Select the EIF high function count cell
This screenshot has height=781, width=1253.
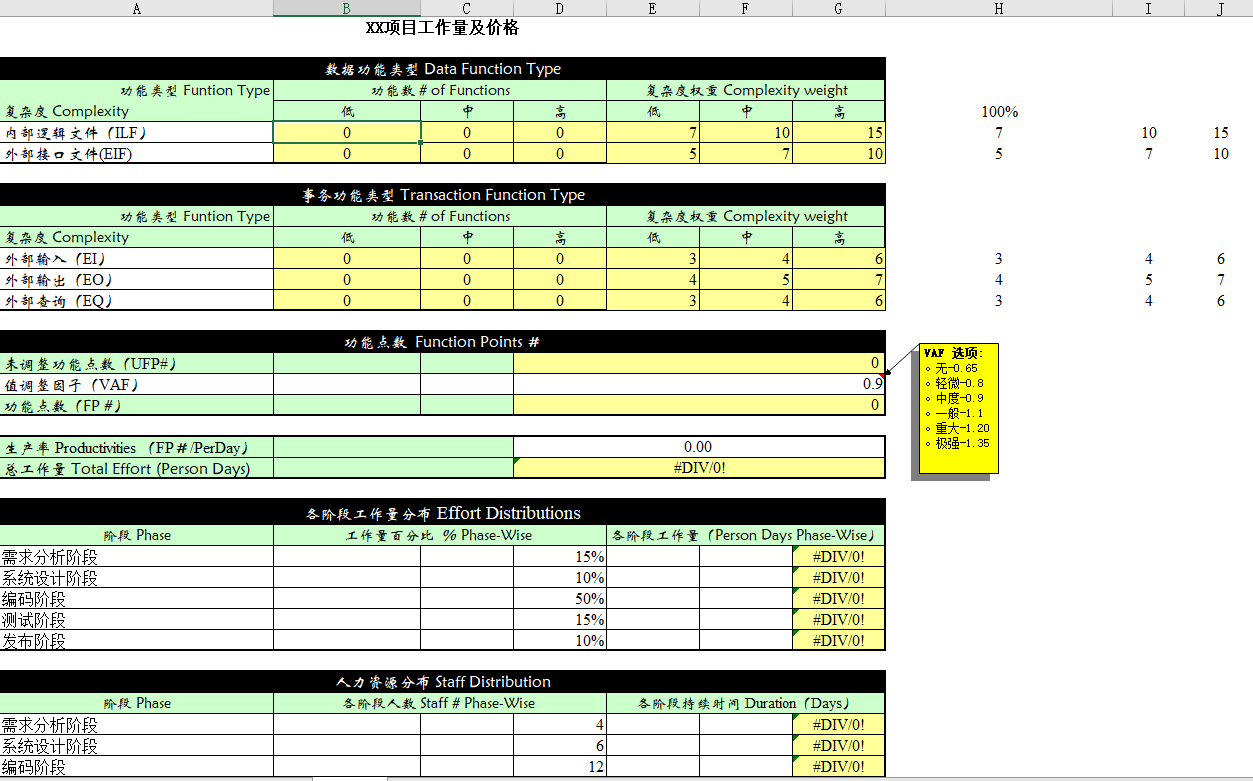[559, 154]
